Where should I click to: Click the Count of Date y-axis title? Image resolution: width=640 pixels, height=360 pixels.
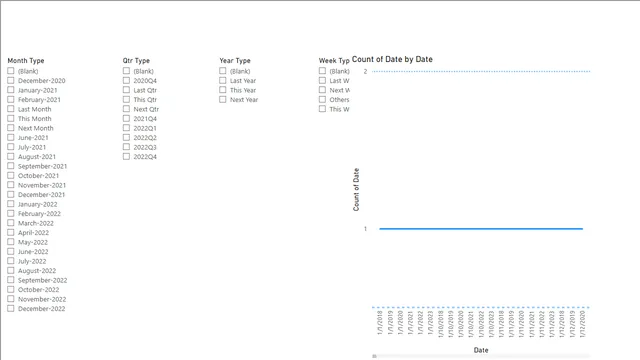click(356, 190)
